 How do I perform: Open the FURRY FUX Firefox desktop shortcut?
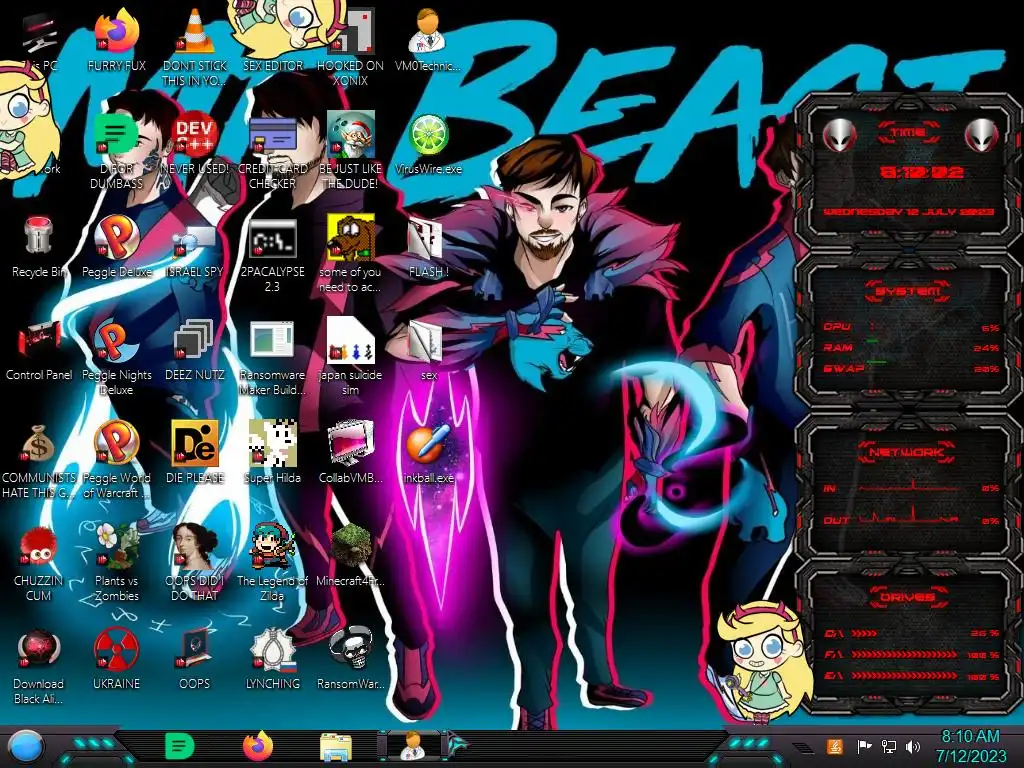coord(117,39)
